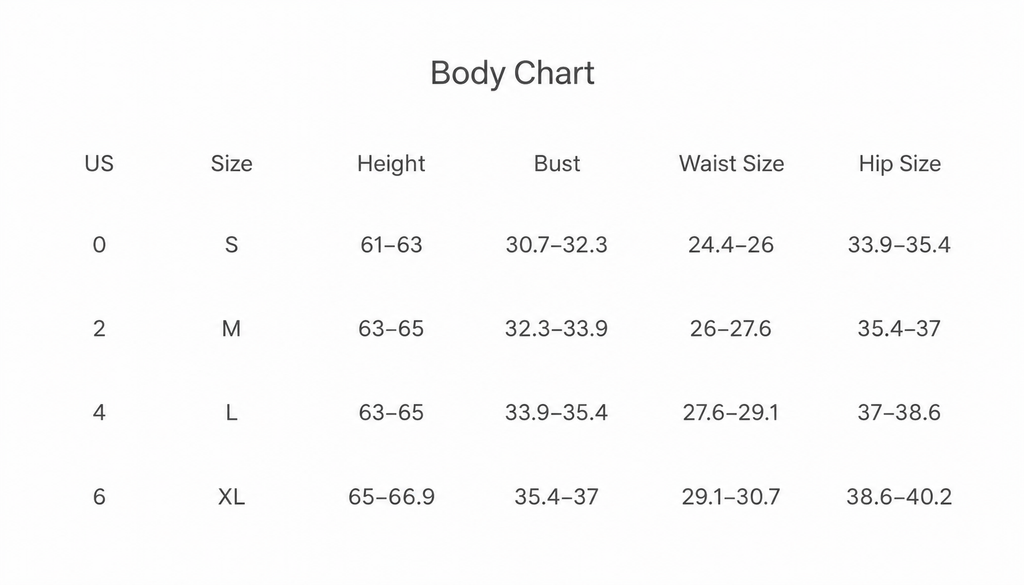
Task: Select the Waist Size column header
Action: click(731, 163)
